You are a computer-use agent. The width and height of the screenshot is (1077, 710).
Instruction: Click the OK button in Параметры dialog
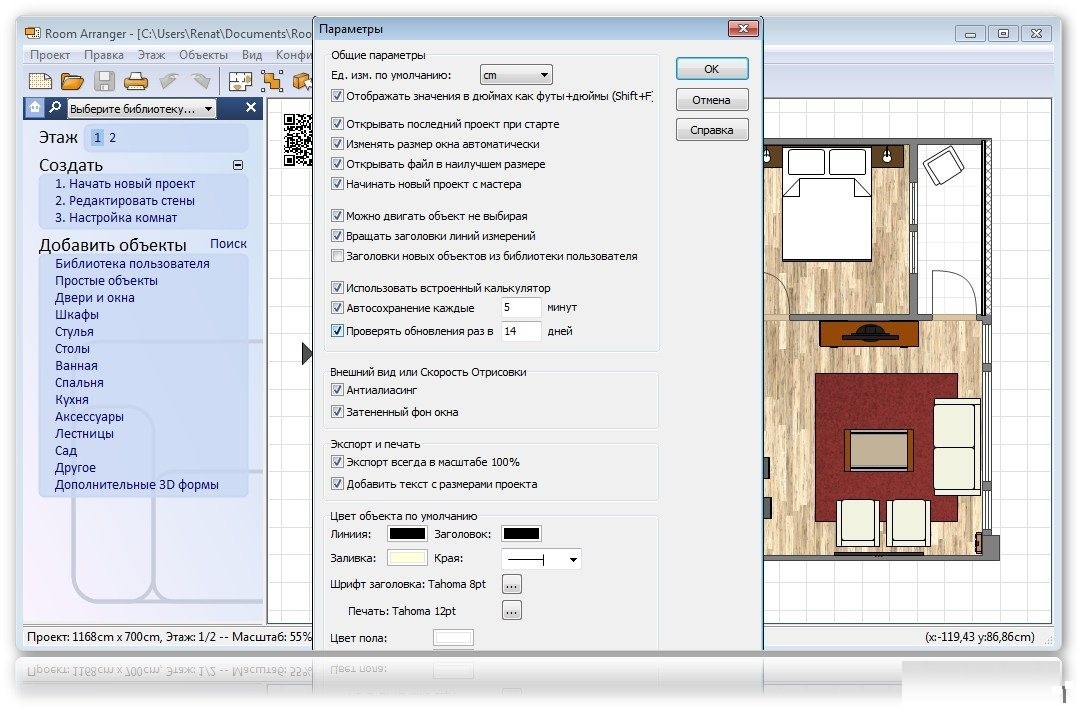coord(711,69)
